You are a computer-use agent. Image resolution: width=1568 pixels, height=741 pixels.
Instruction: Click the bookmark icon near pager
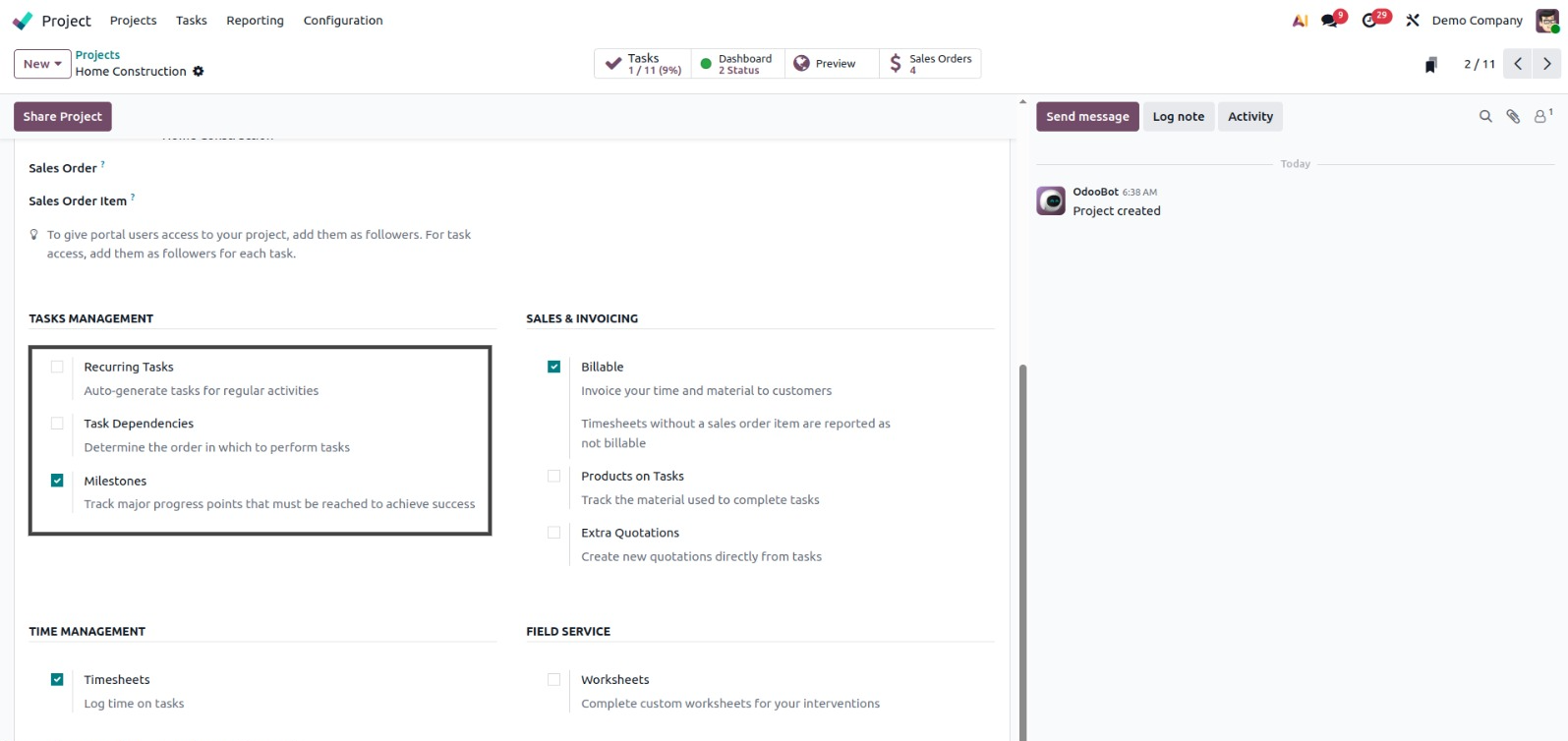point(1431,65)
